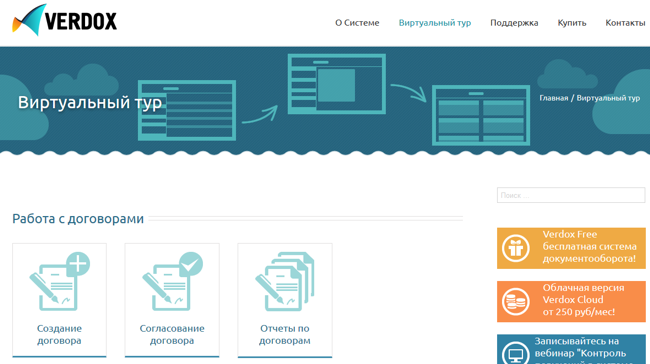Click the monitor icon on webinar banner

(516, 353)
